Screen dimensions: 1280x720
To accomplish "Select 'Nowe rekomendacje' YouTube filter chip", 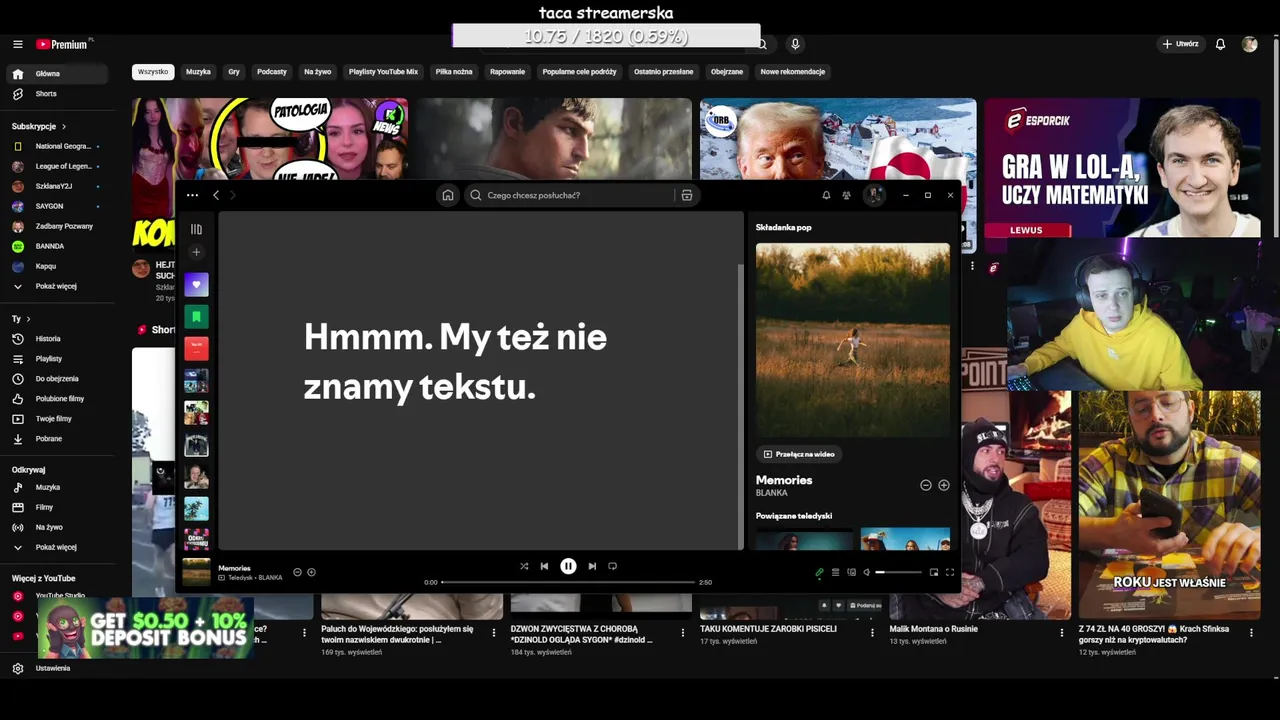I will click(x=792, y=72).
